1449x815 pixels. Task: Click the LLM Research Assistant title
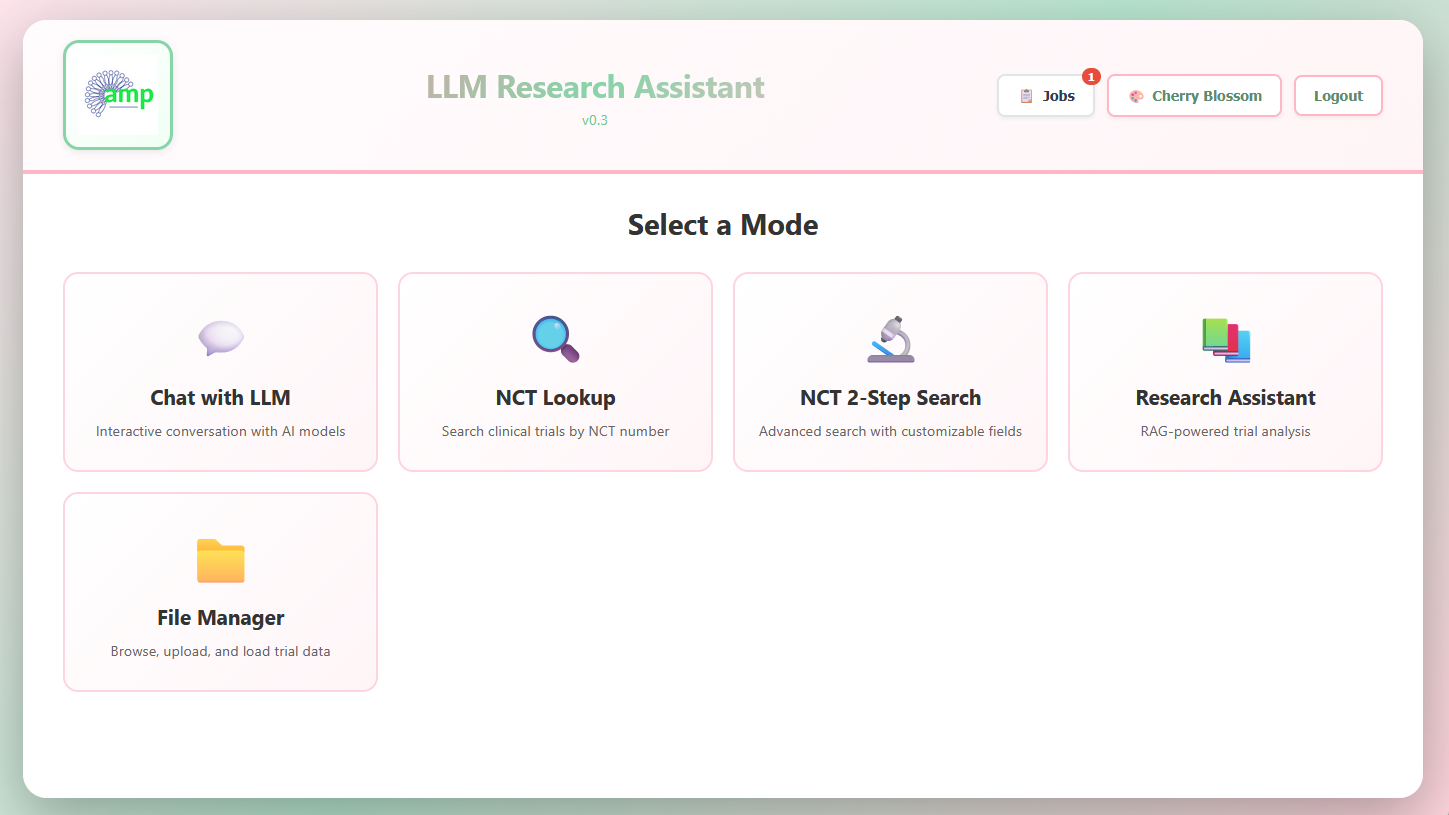[x=595, y=87]
